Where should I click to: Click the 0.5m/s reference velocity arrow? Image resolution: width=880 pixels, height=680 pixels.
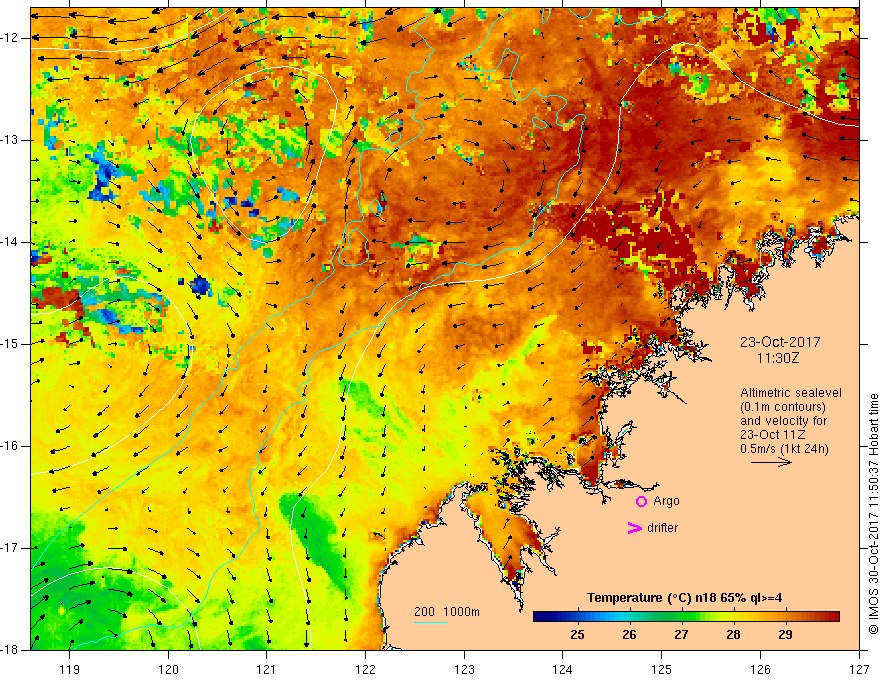coord(771,462)
